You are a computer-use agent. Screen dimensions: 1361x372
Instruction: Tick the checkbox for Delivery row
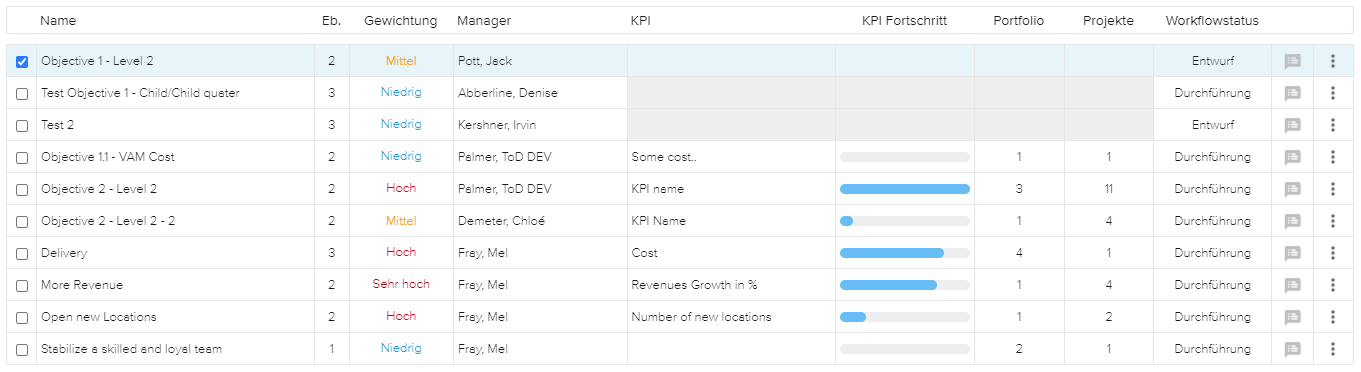tap(22, 253)
